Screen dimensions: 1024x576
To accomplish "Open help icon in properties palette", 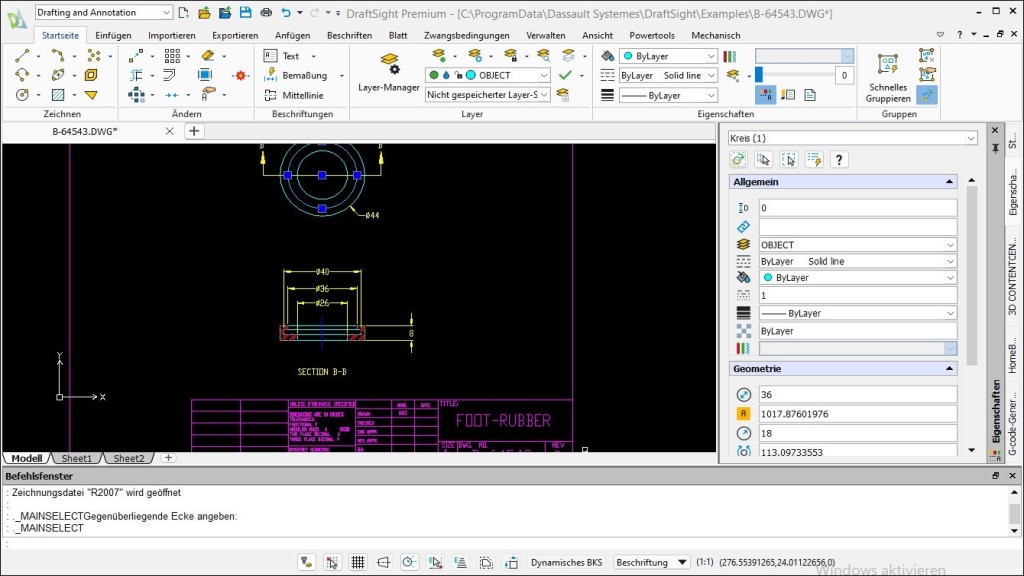I will [x=840, y=159].
